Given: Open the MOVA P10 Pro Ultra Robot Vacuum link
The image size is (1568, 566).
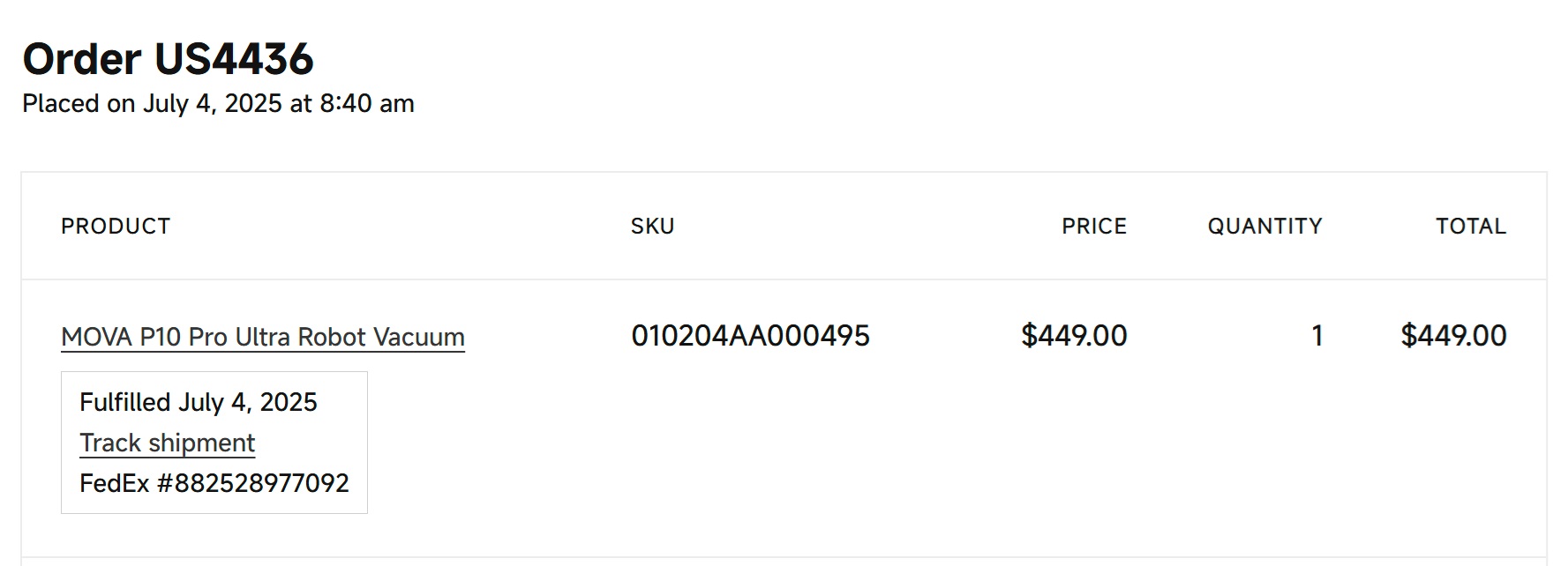Looking at the screenshot, I should pos(262,337).
